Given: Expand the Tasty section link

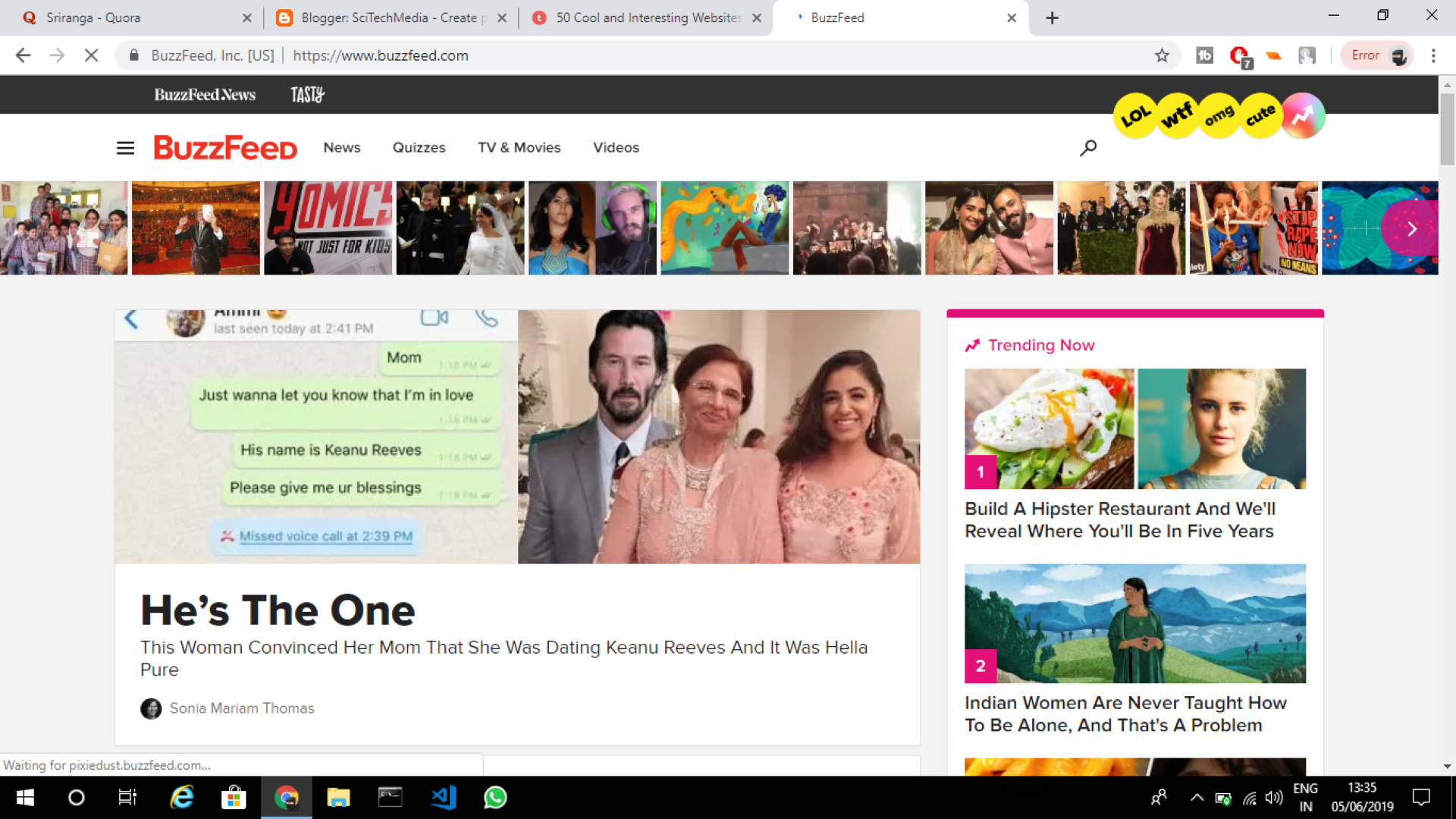Looking at the screenshot, I should tap(307, 94).
